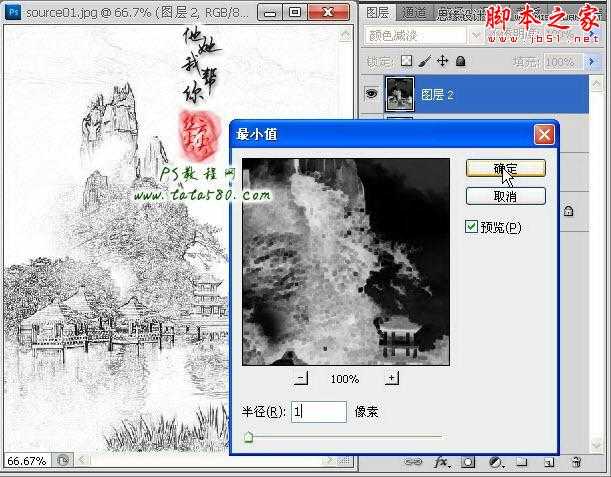Click layers panel scroll down arrow
The image size is (611, 477).
point(596,444)
